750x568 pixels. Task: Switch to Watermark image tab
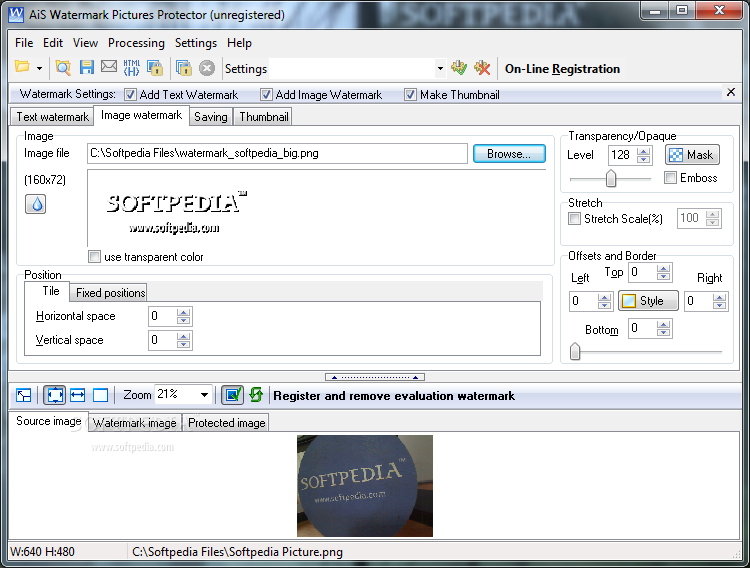(134, 423)
